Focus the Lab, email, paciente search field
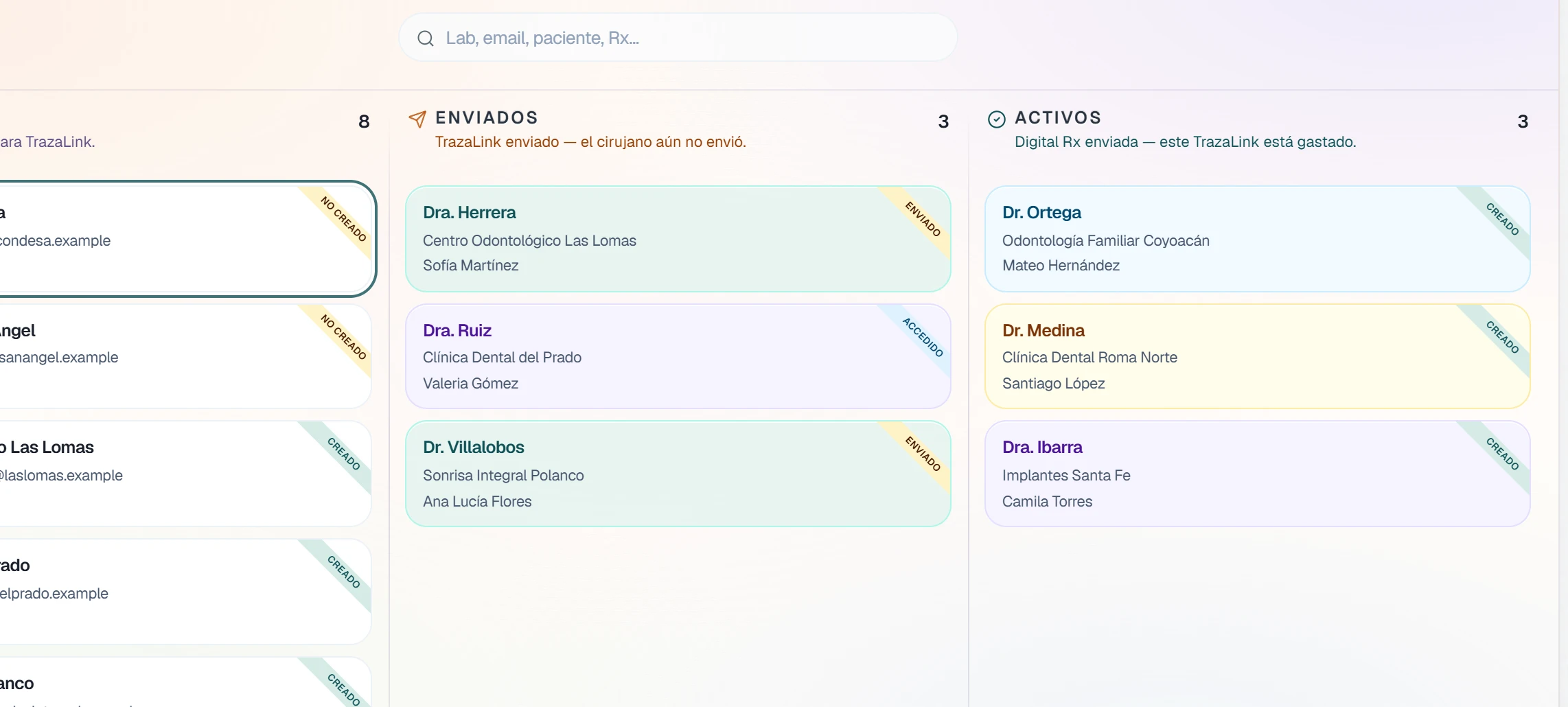The height and width of the screenshot is (707, 1568). click(678, 38)
